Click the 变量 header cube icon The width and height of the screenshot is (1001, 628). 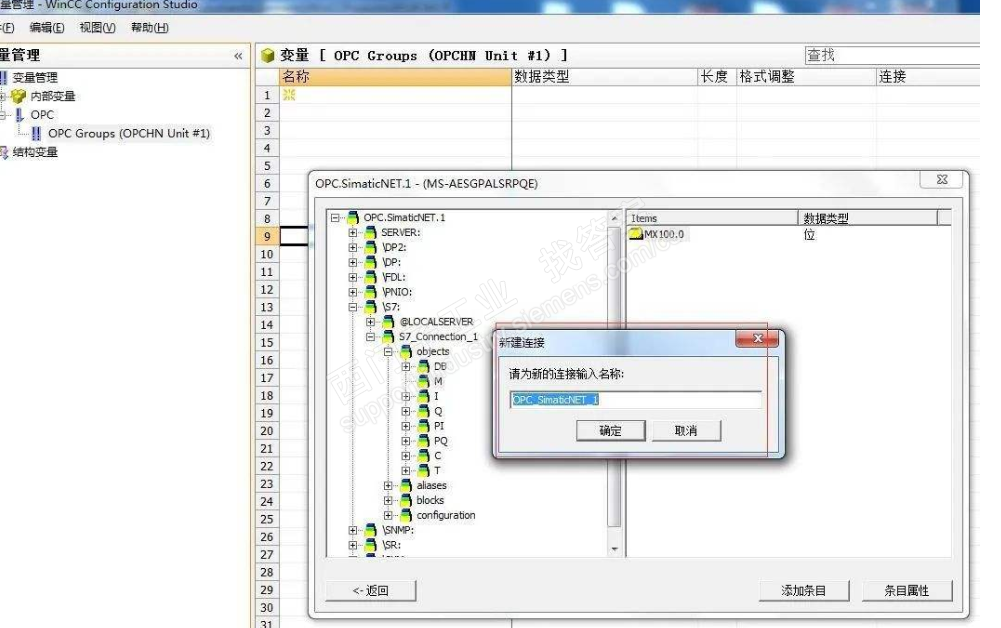(x=268, y=56)
